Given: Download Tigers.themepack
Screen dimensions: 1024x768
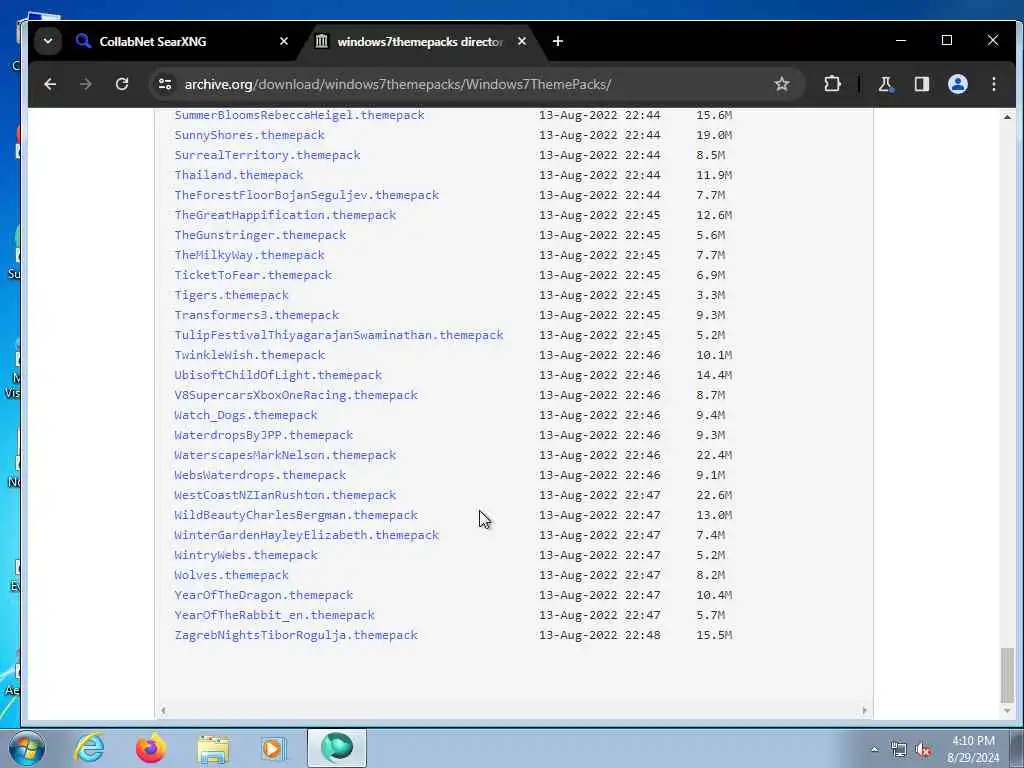Looking at the screenshot, I should [231, 295].
